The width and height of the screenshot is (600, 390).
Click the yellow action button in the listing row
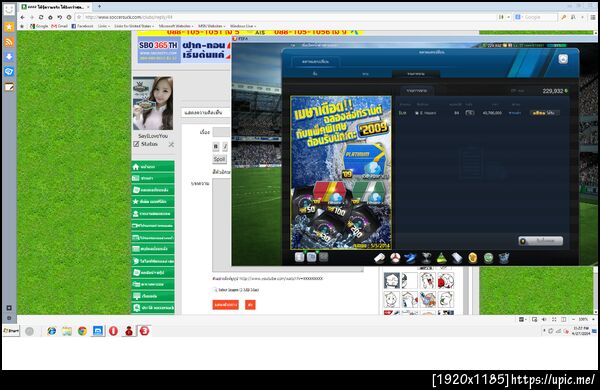(545, 113)
